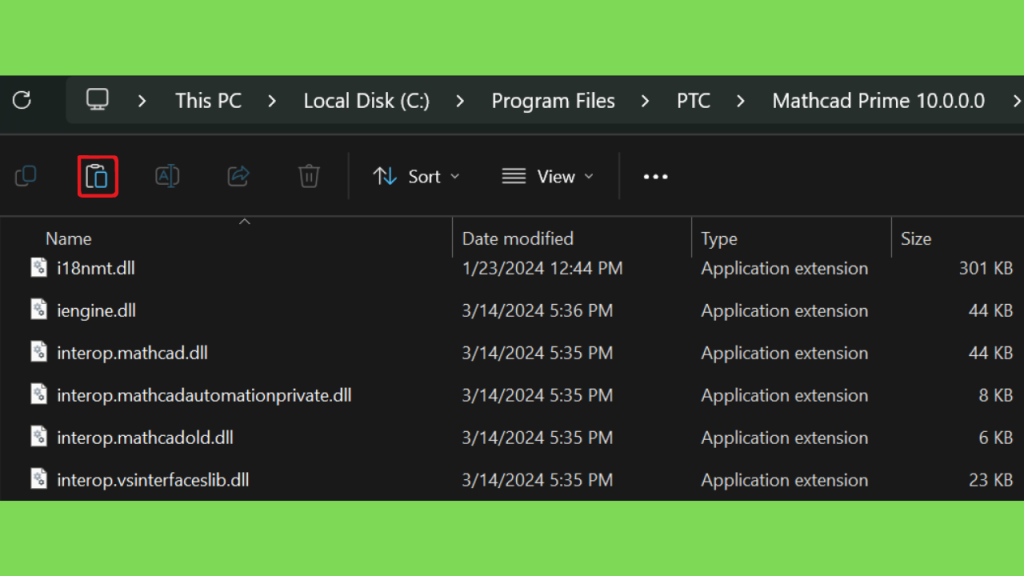Go to This PC breadcrumb

coord(208,101)
